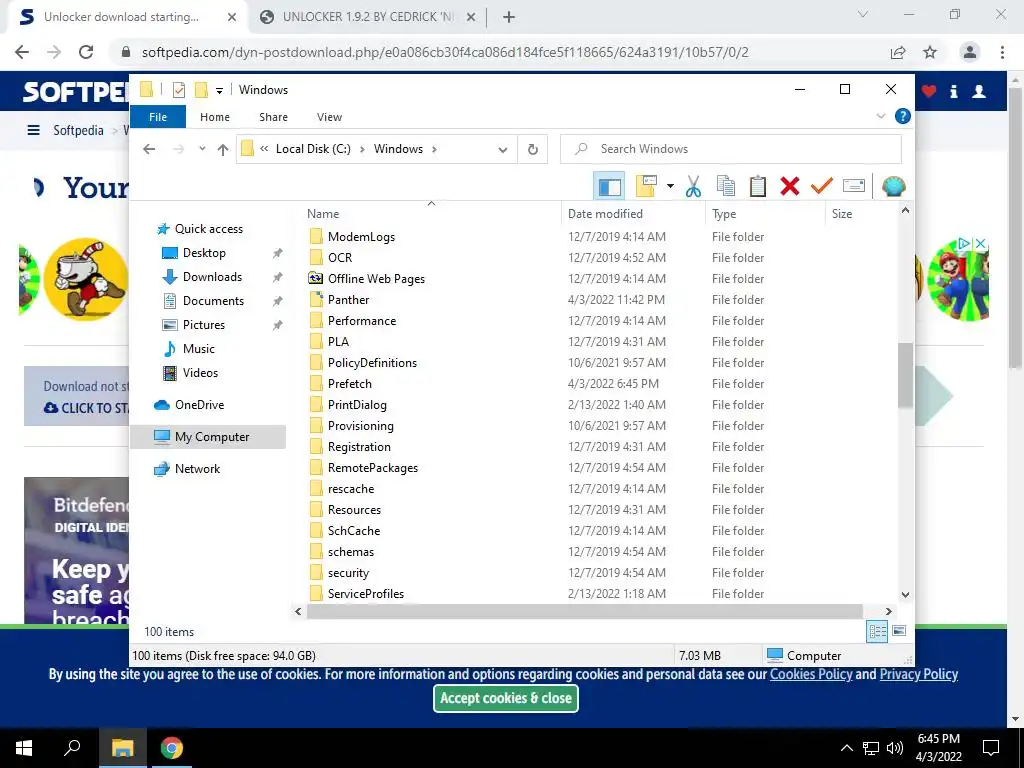Click New Folder quick access toolbar icon
Screen dimensions: 1024x768
[x=202, y=90]
